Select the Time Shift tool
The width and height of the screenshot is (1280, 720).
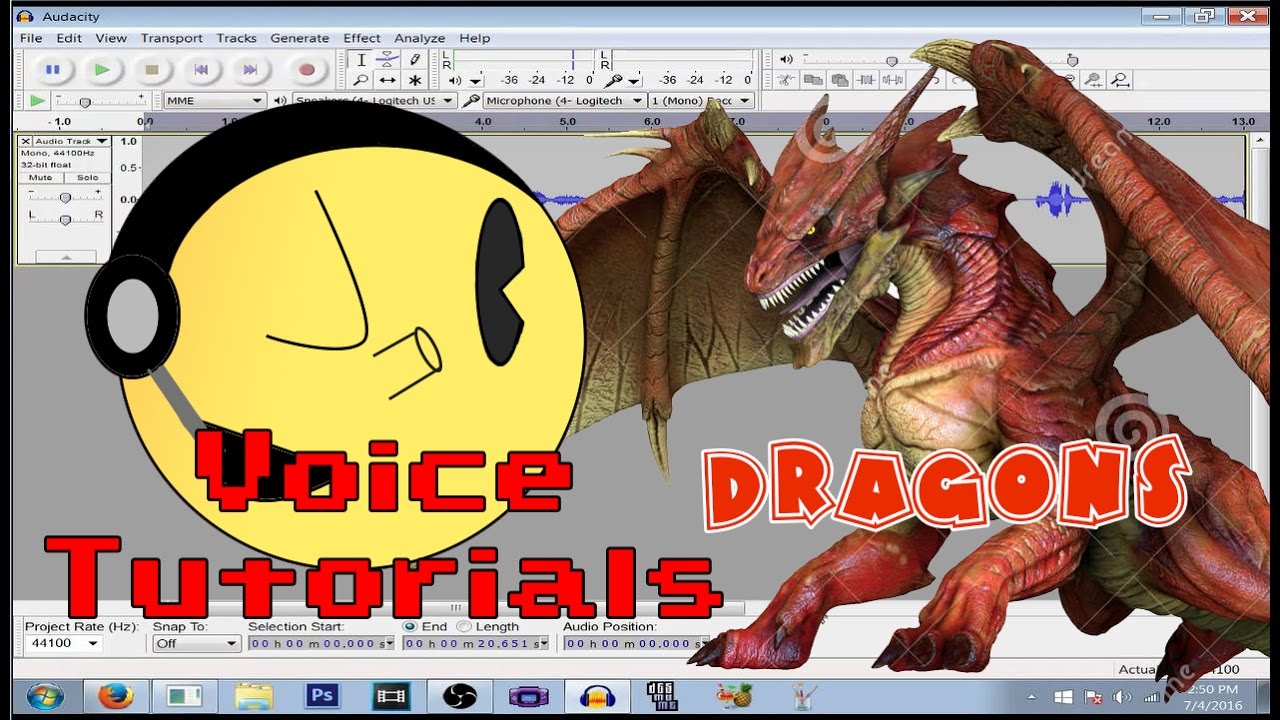click(x=388, y=81)
